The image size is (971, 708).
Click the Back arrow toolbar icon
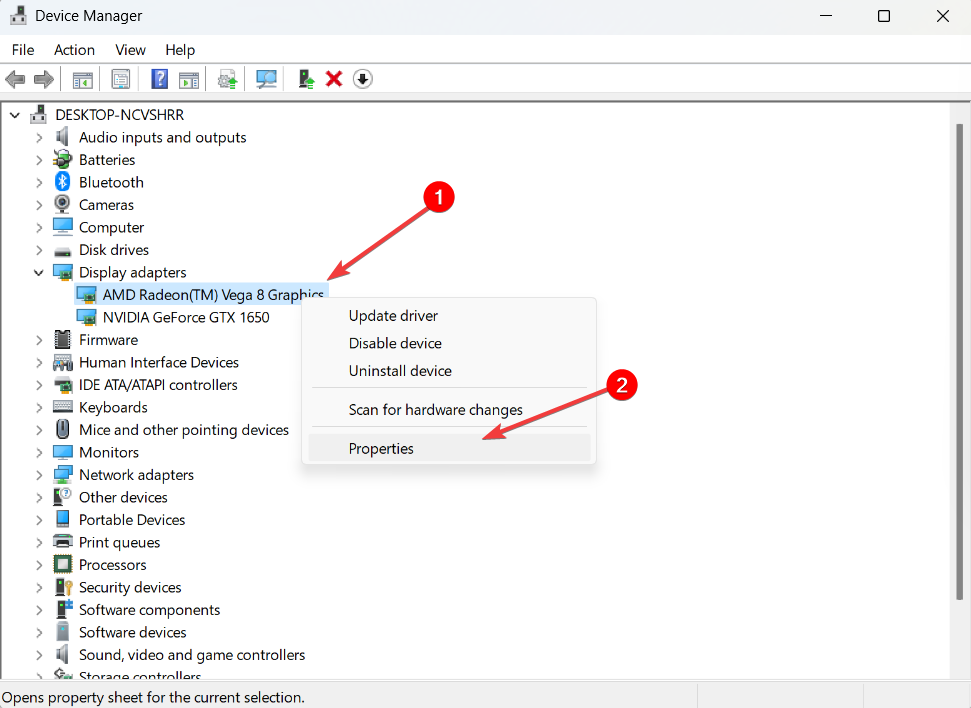point(15,79)
